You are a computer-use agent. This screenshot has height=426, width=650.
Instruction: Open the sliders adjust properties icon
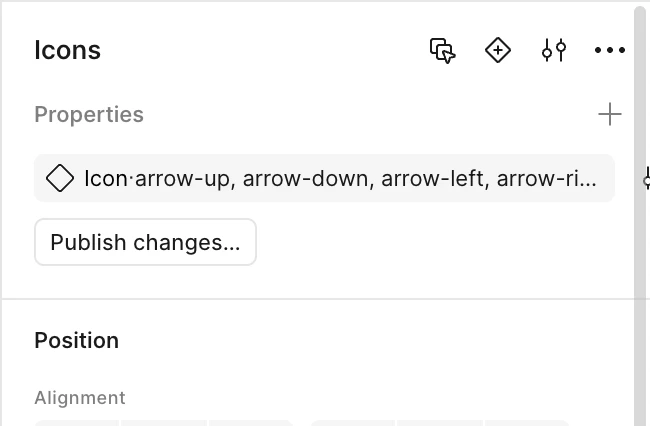[554, 51]
